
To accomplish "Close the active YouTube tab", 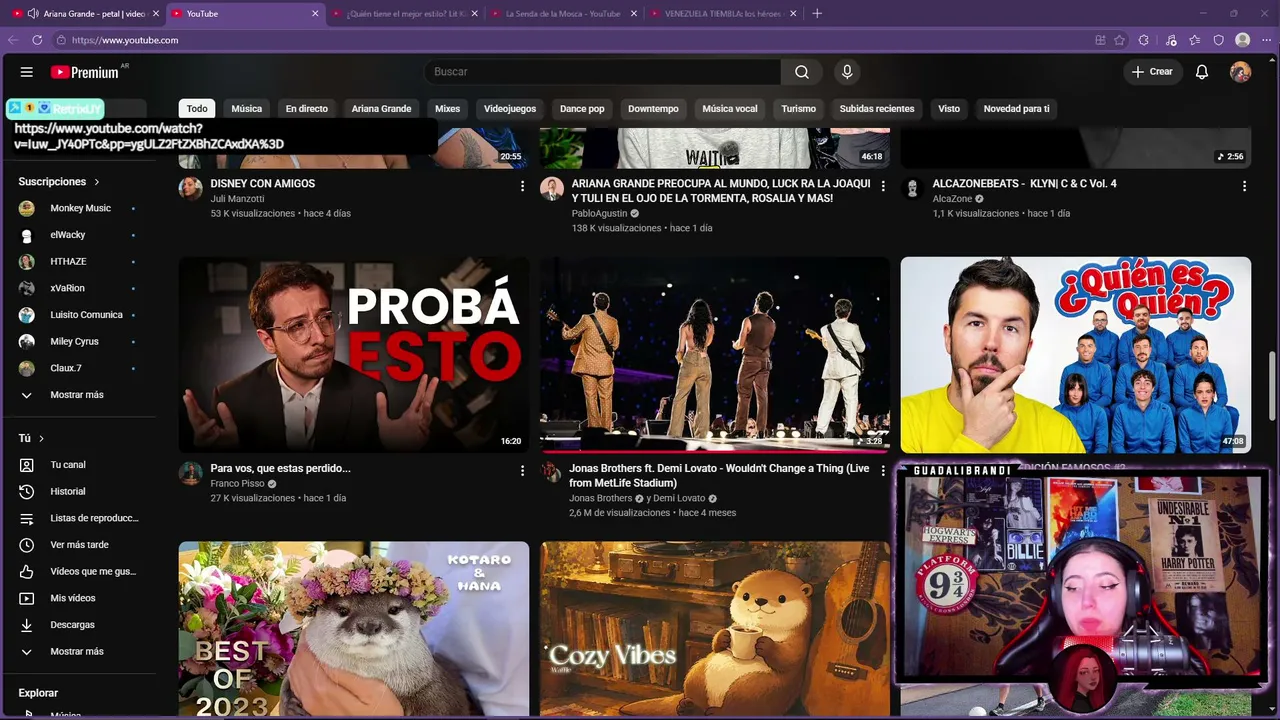I will tap(316, 14).
